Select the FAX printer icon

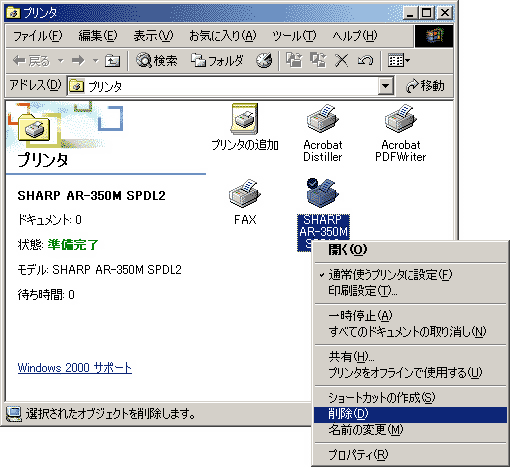click(245, 202)
